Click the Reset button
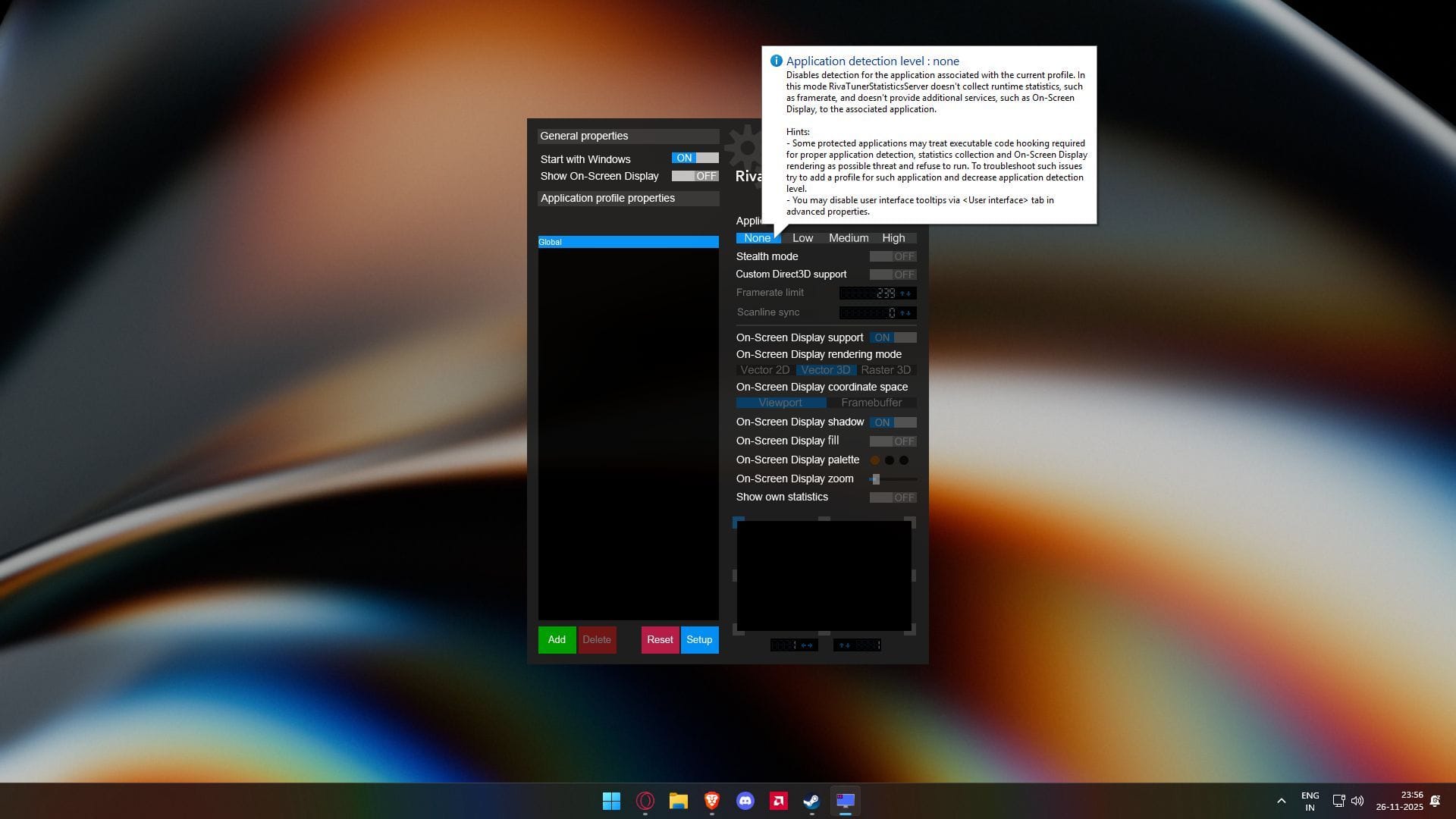 (659, 639)
